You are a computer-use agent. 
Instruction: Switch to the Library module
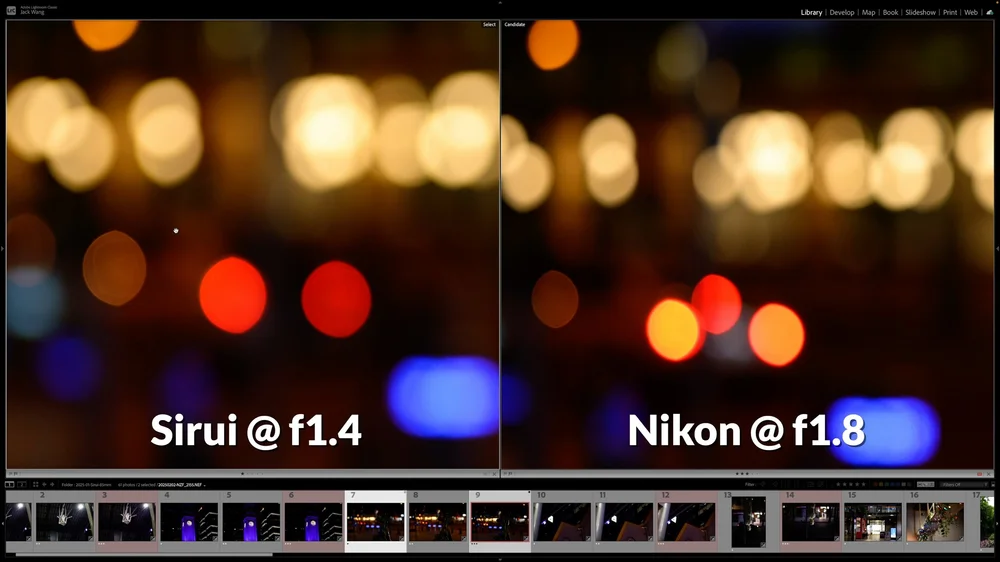pyautogui.click(x=811, y=12)
